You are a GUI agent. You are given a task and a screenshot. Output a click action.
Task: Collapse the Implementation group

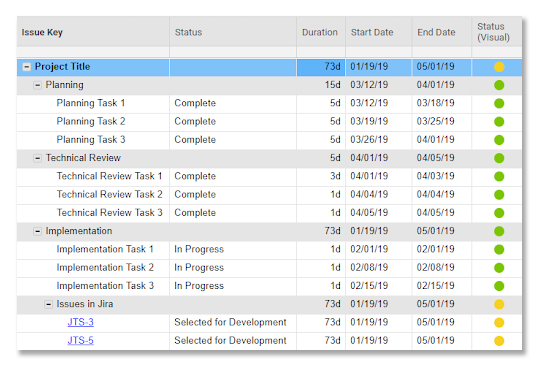(37, 231)
